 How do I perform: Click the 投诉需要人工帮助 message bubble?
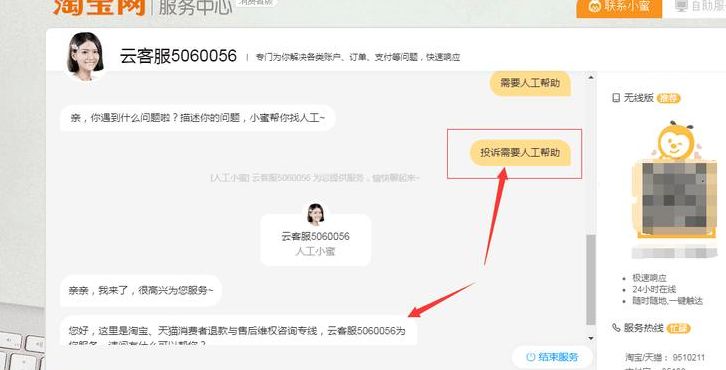pyautogui.click(x=520, y=153)
